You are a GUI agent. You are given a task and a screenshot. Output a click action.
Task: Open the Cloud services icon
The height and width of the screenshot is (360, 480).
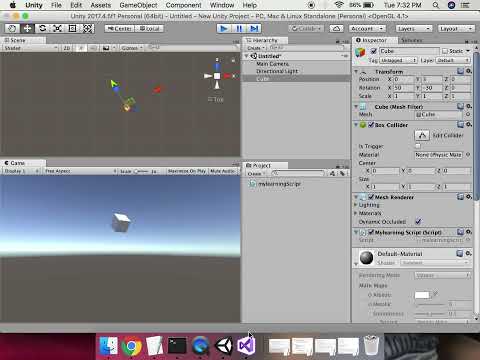pos(336,29)
